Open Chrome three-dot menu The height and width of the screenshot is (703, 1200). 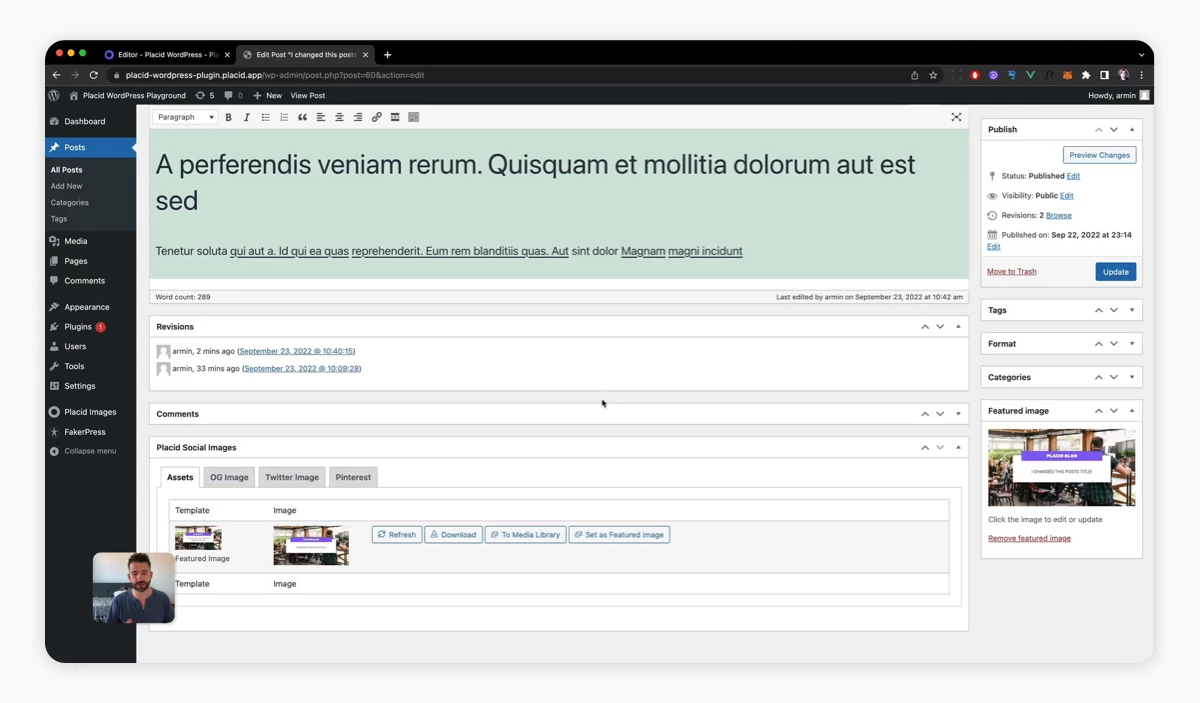1141,75
